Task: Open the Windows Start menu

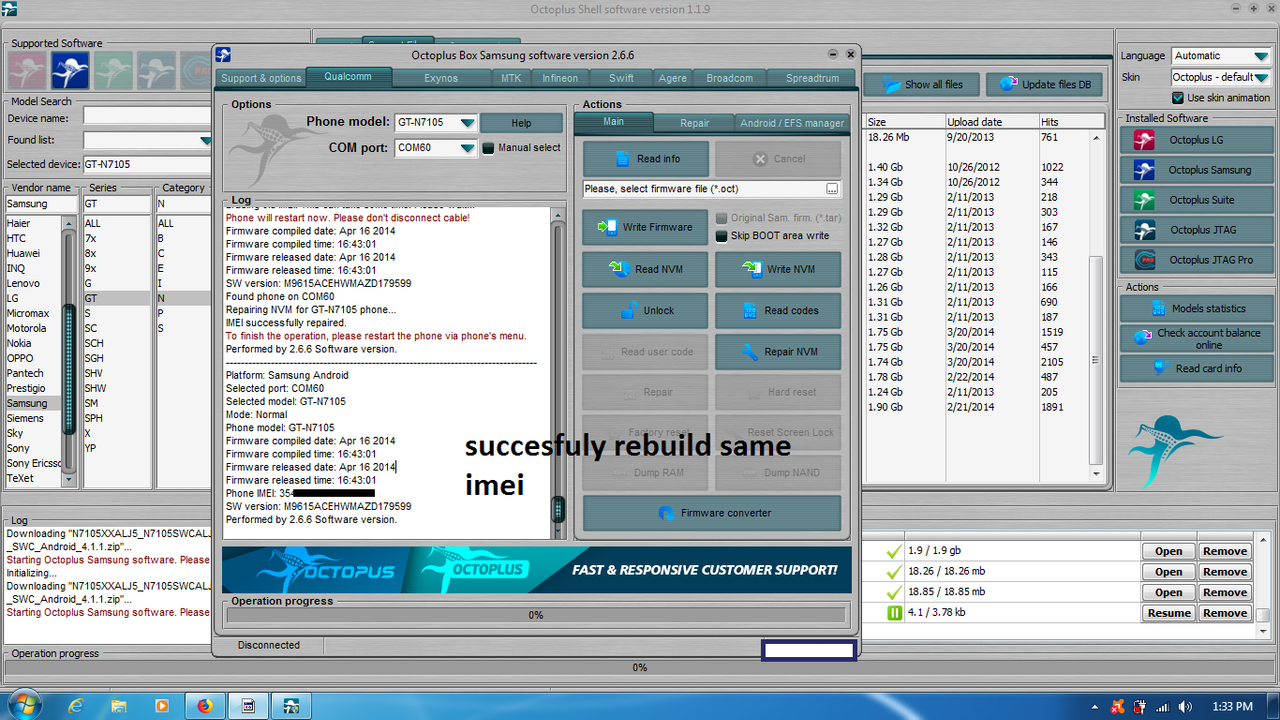Action: [22, 705]
